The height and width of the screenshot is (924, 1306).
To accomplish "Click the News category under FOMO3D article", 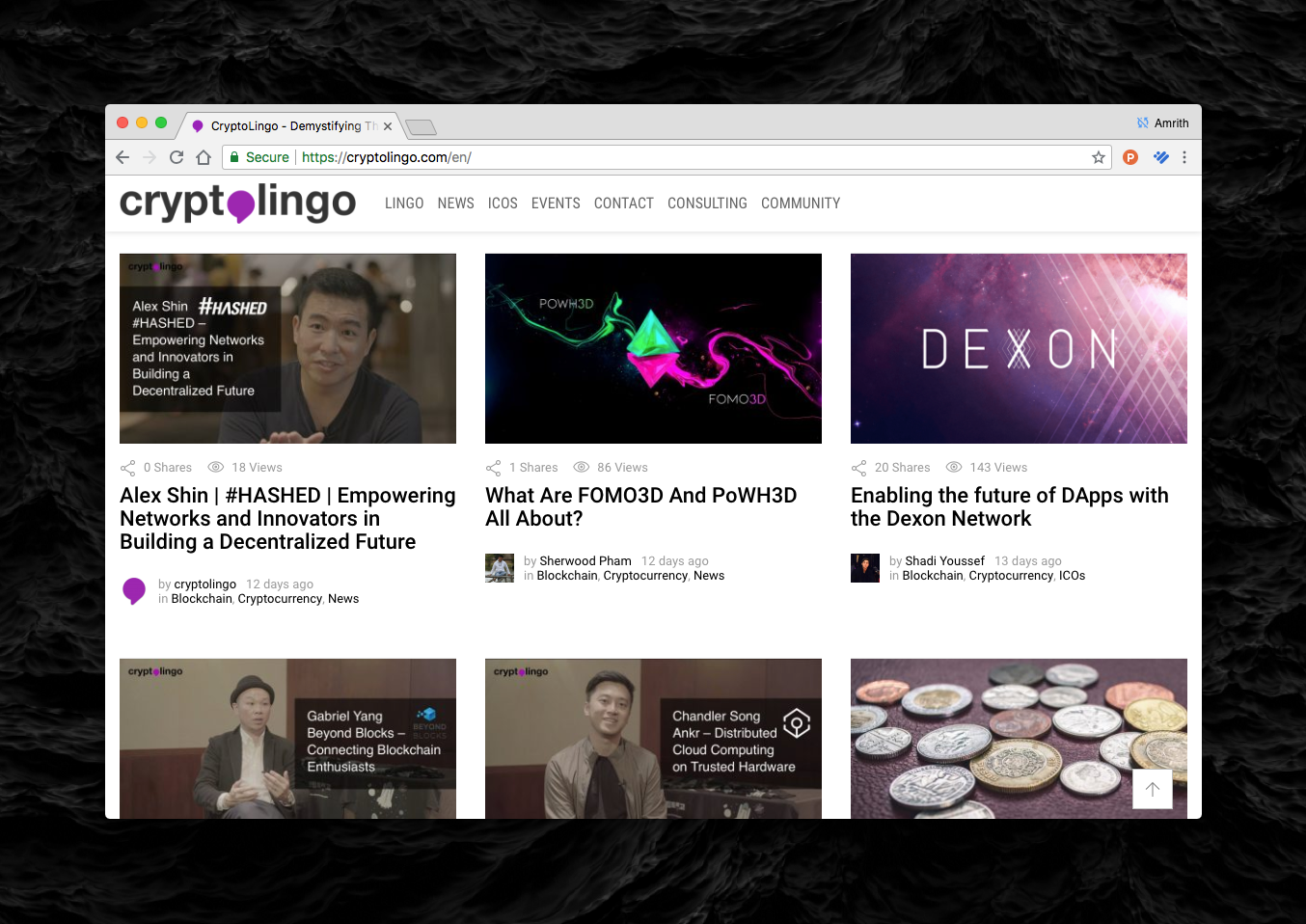I will 709,576.
